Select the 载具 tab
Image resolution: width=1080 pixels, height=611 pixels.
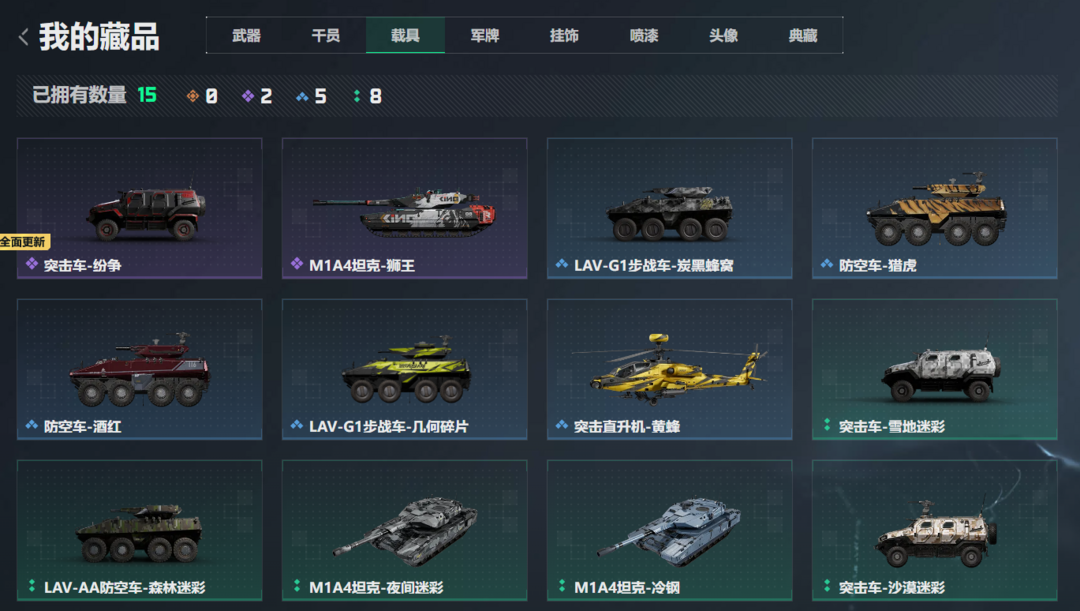pos(405,36)
